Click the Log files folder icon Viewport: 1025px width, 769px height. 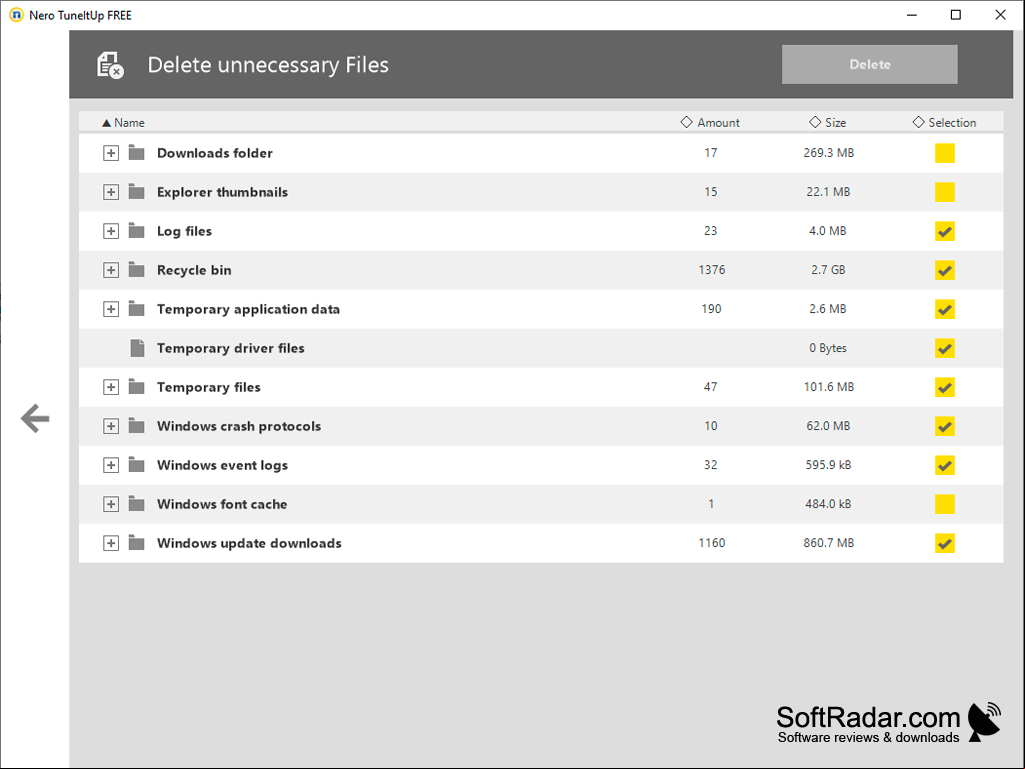[x=137, y=231]
